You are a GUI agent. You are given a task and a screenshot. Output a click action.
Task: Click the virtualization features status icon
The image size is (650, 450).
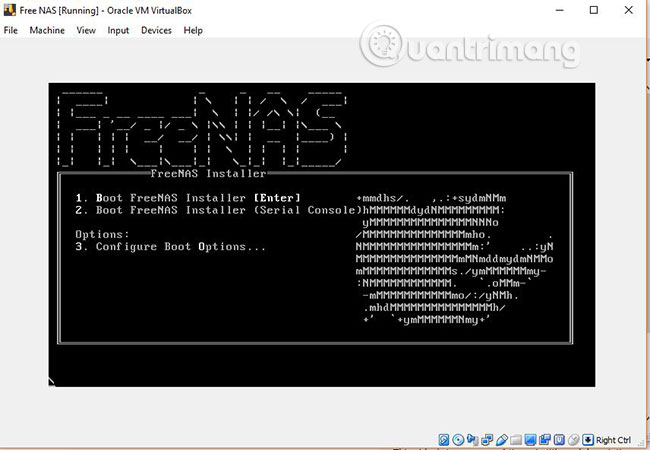click(560, 440)
